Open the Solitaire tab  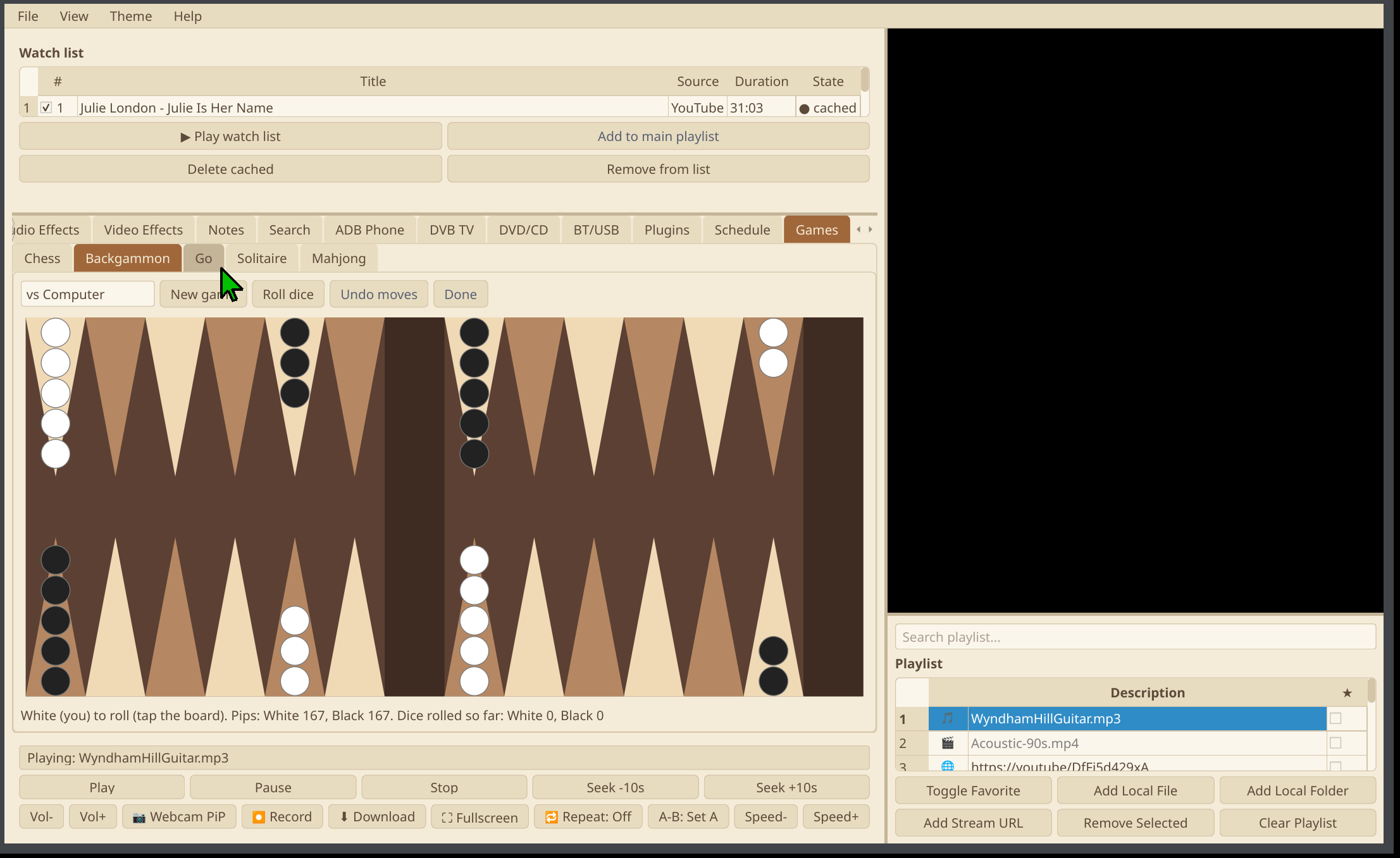(262, 258)
